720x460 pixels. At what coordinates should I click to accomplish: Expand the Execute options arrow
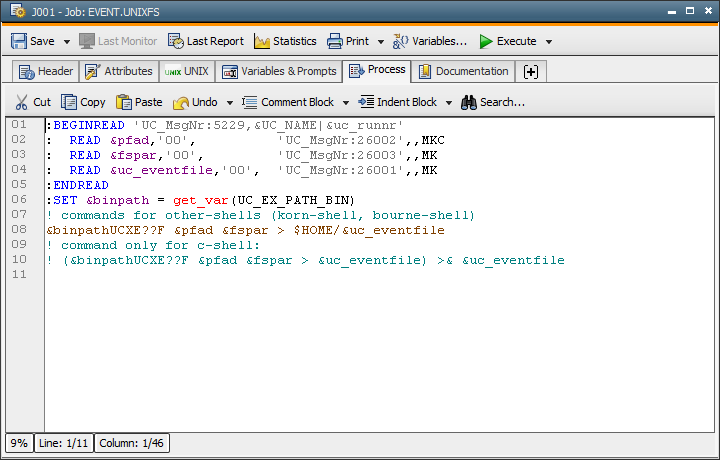549,42
